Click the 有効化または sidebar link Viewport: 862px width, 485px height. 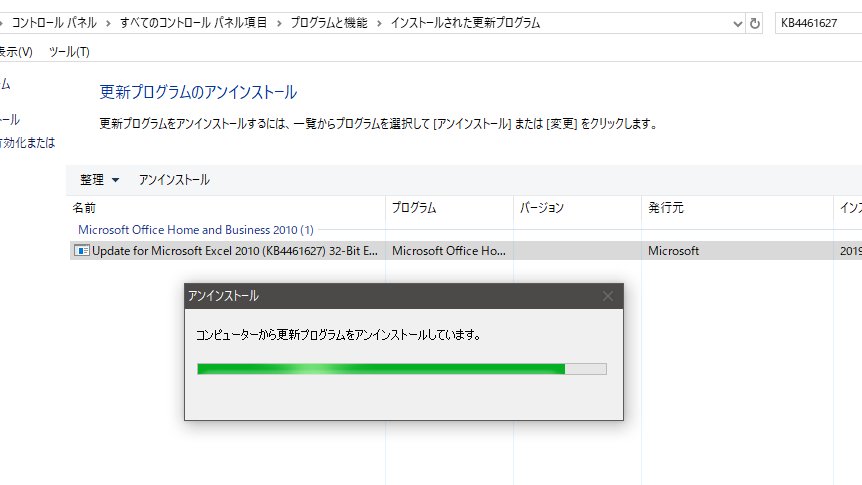[x=27, y=143]
